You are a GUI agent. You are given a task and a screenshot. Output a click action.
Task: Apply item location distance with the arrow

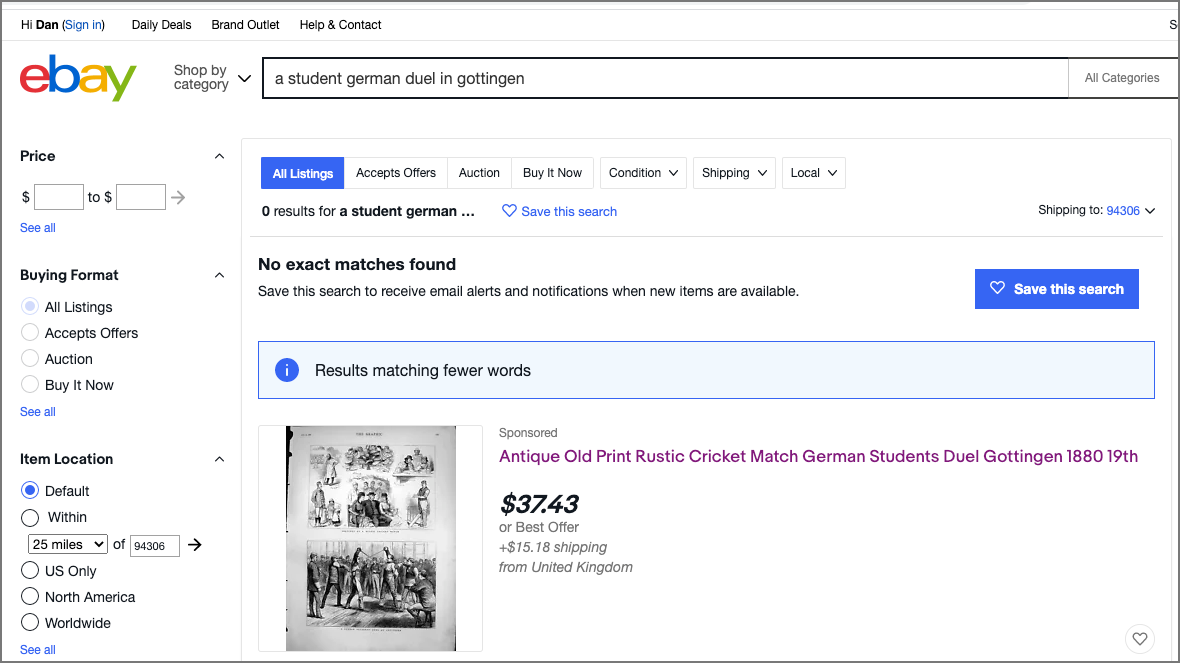click(x=195, y=545)
